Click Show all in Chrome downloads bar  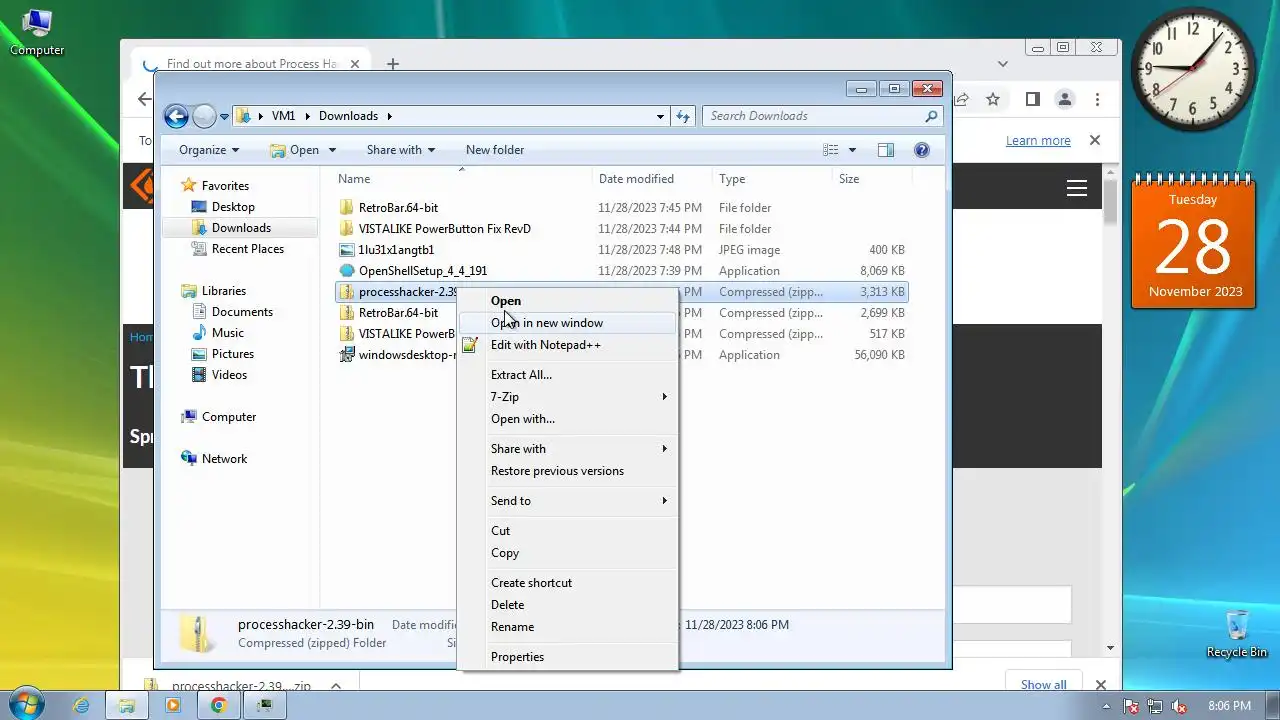point(1043,685)
